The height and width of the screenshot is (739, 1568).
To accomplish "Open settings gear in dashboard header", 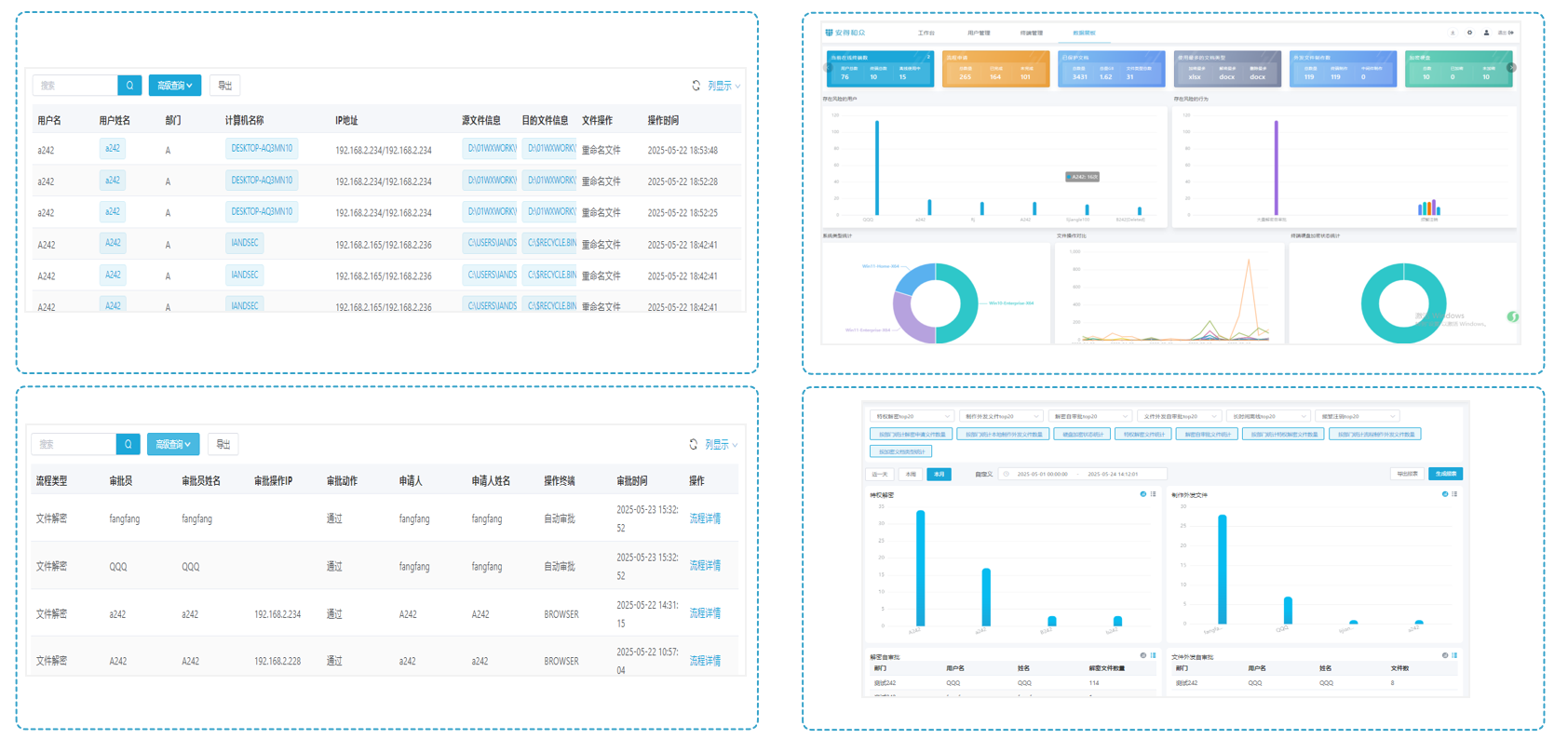I will click(x=1469, y=33).
